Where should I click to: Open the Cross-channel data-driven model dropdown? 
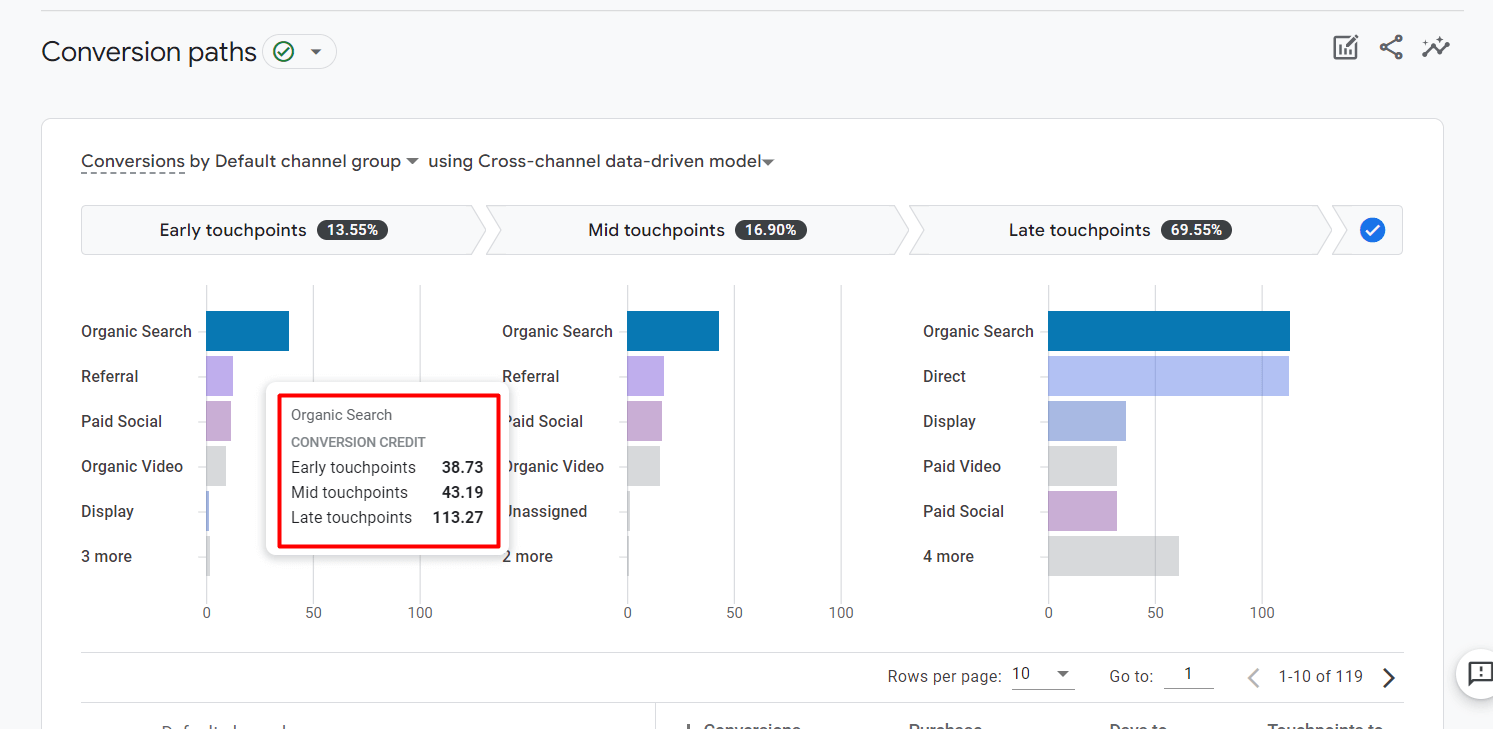[x=768, y=161]
